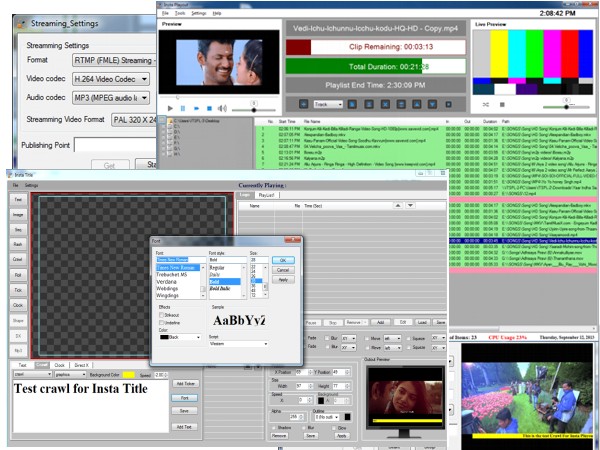
Task: Select the Flash tool in Insta Title sidebar
Action: tap(18, 244)
